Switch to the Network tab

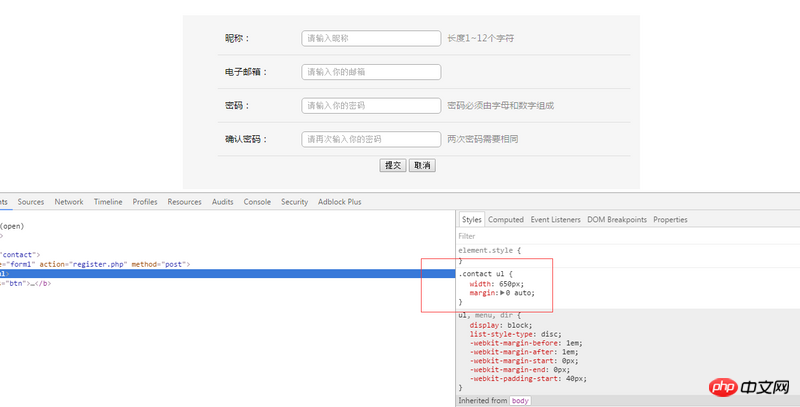[x=69, y=202]
